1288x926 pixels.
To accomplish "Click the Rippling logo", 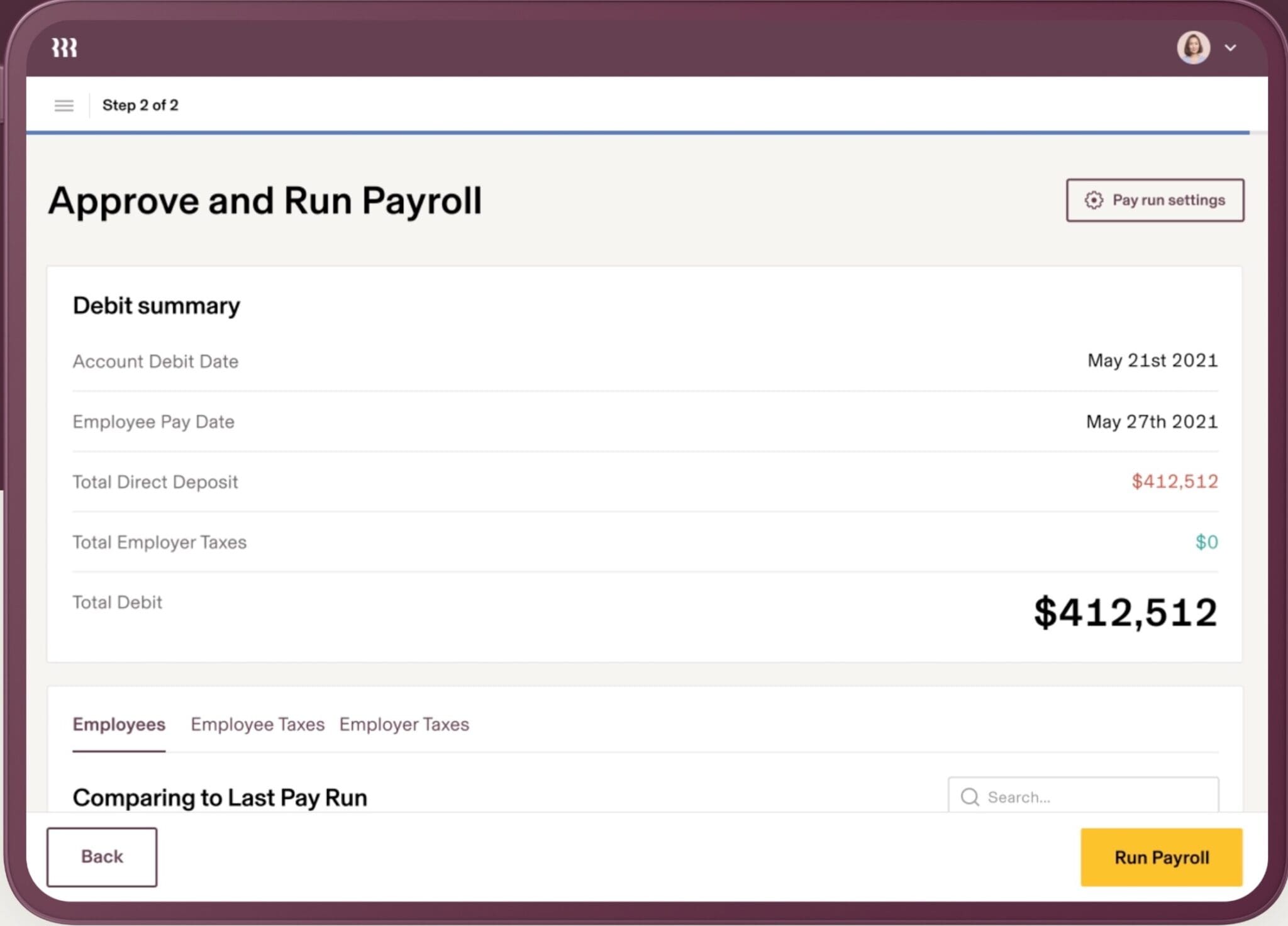I will (x=65, y=47).
